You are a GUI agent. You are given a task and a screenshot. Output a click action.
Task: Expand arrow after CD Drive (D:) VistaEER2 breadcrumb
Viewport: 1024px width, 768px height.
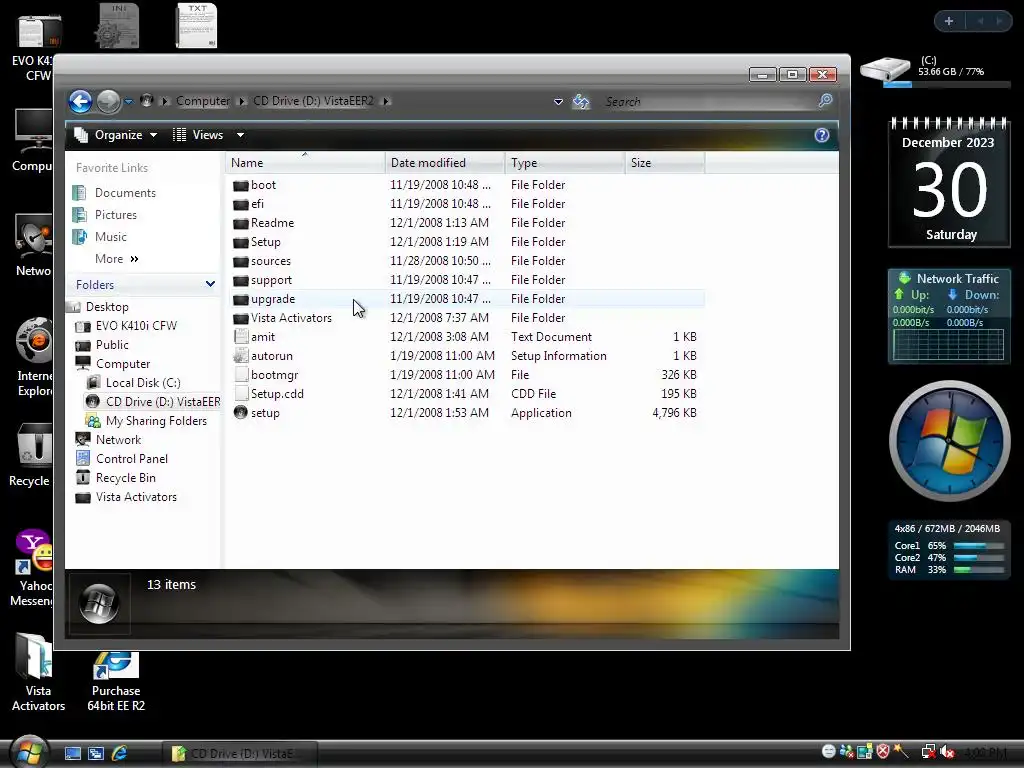pyautogui.click(x=386, y=101)
